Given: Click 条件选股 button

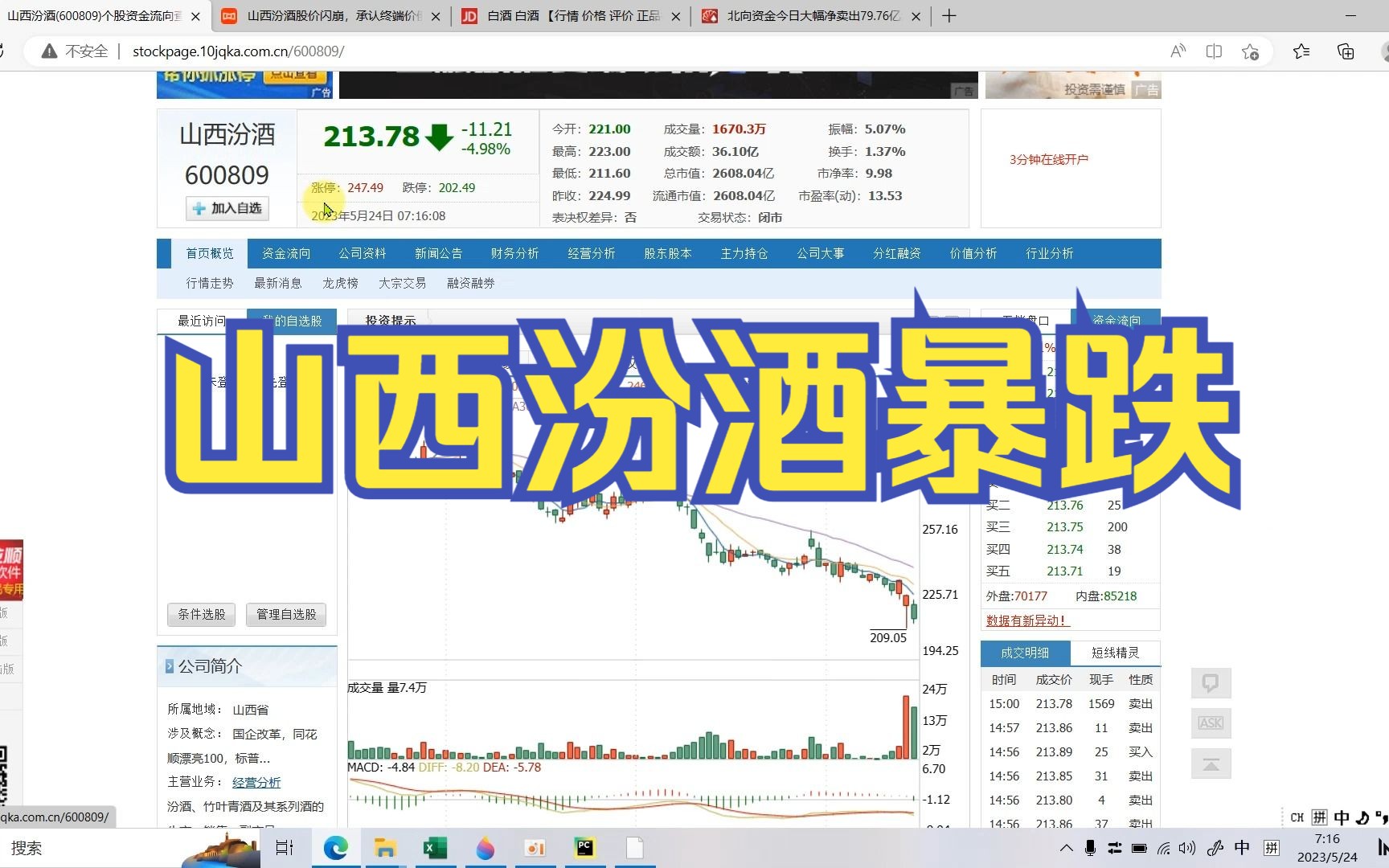Looking at the screenshot, I should point(202,614).
